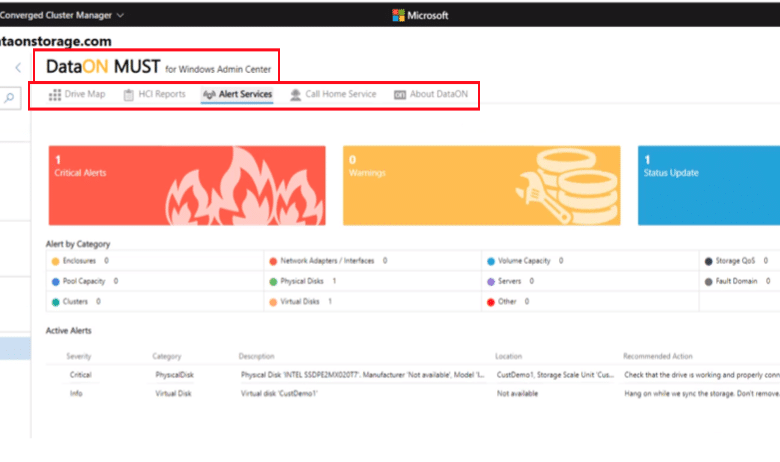Open the Virtual disk 'CustDemo1' description
Viewport: 780px width, 462px height.
click(279, 393)
